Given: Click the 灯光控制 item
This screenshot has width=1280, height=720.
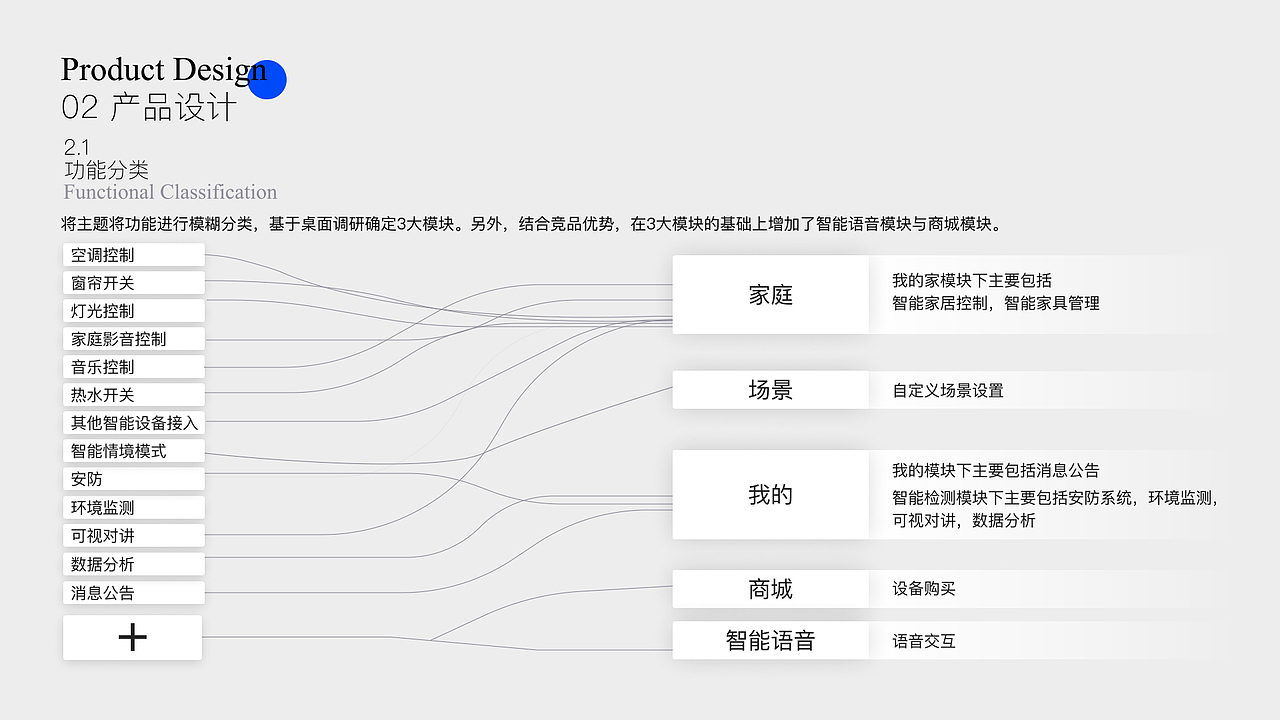Looking at the screenshot, I should (133, 310).
